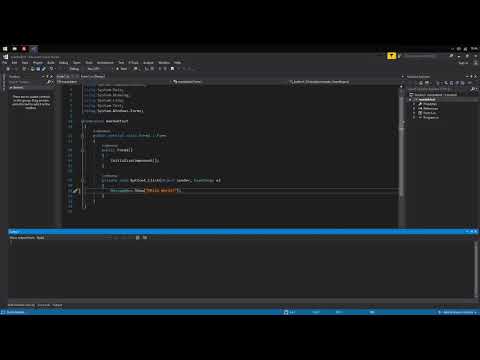Open the Team menu

click(x=77, y=63)
